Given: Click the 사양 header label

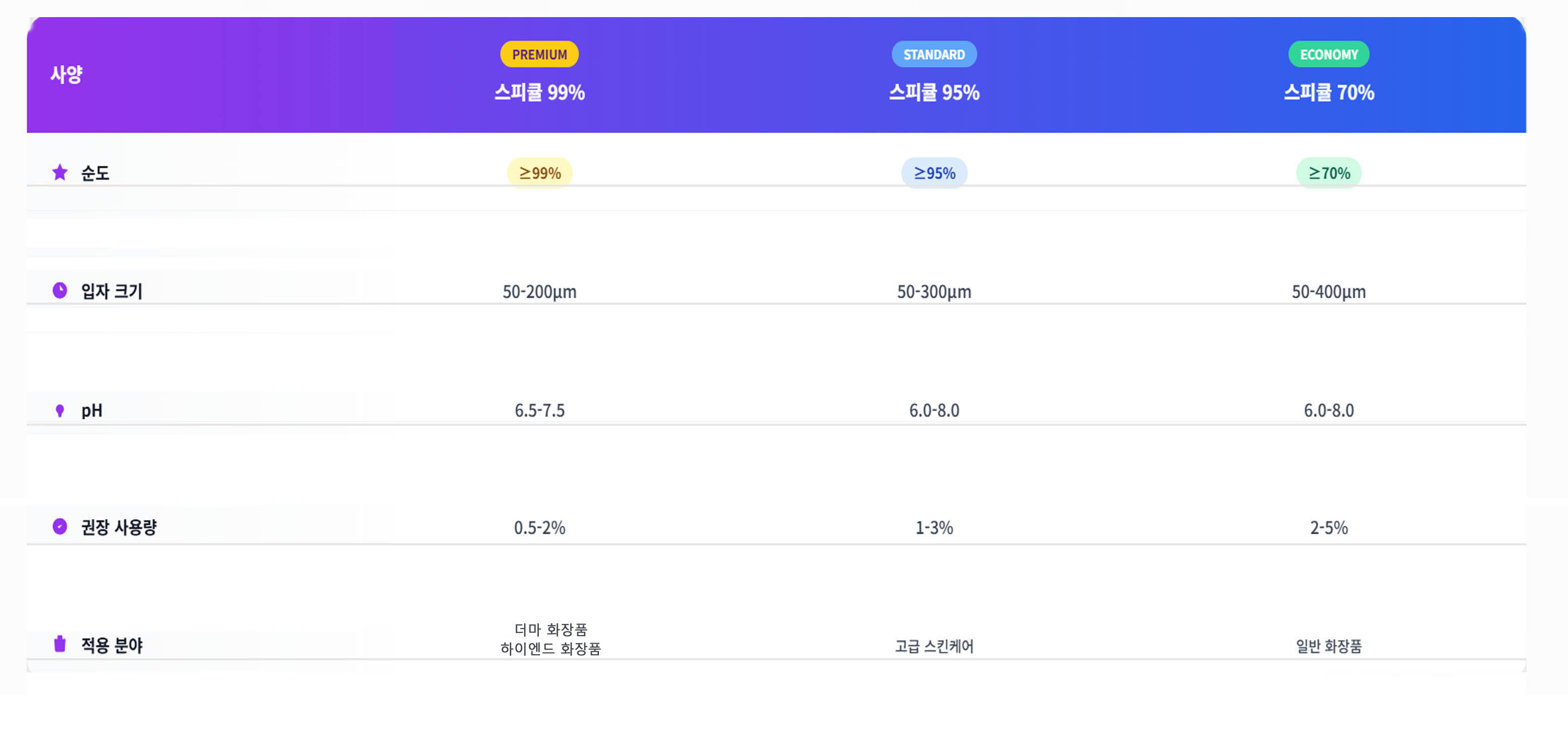Looking at the screenshot, I should pyautogui.click(x=67, y=74).
